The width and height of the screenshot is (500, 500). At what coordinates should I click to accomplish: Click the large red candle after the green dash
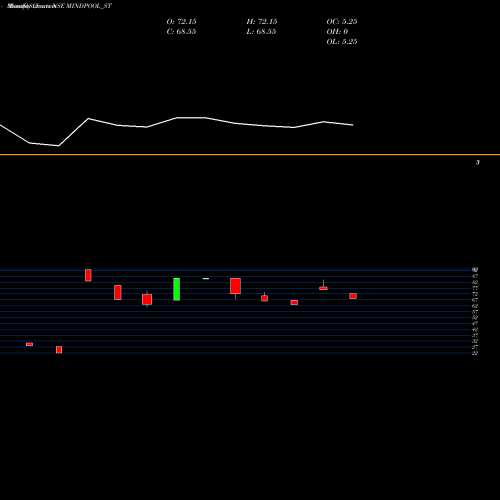point(235,286)
